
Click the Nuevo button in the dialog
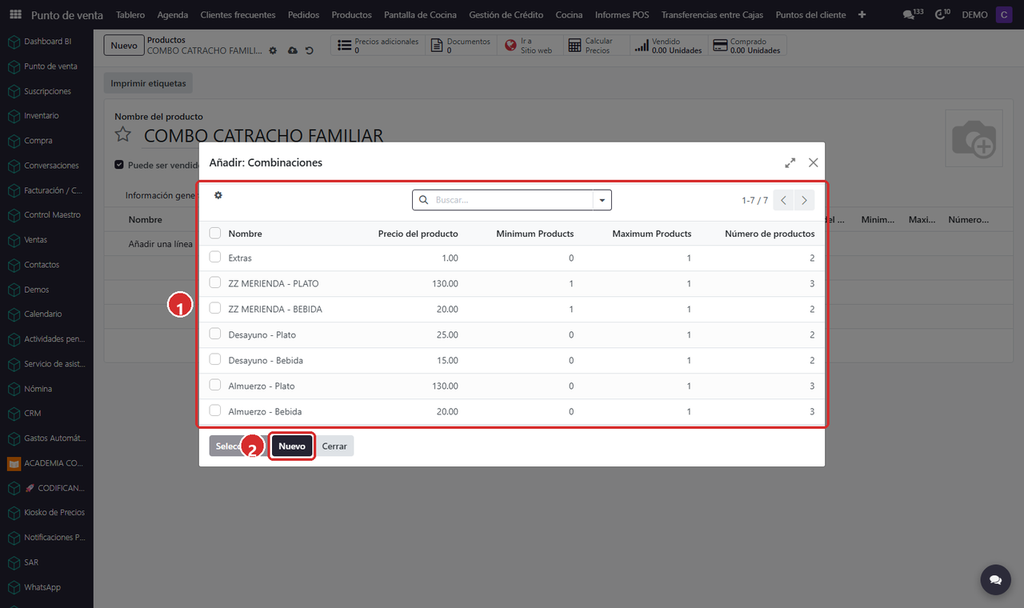click(292, 446)
